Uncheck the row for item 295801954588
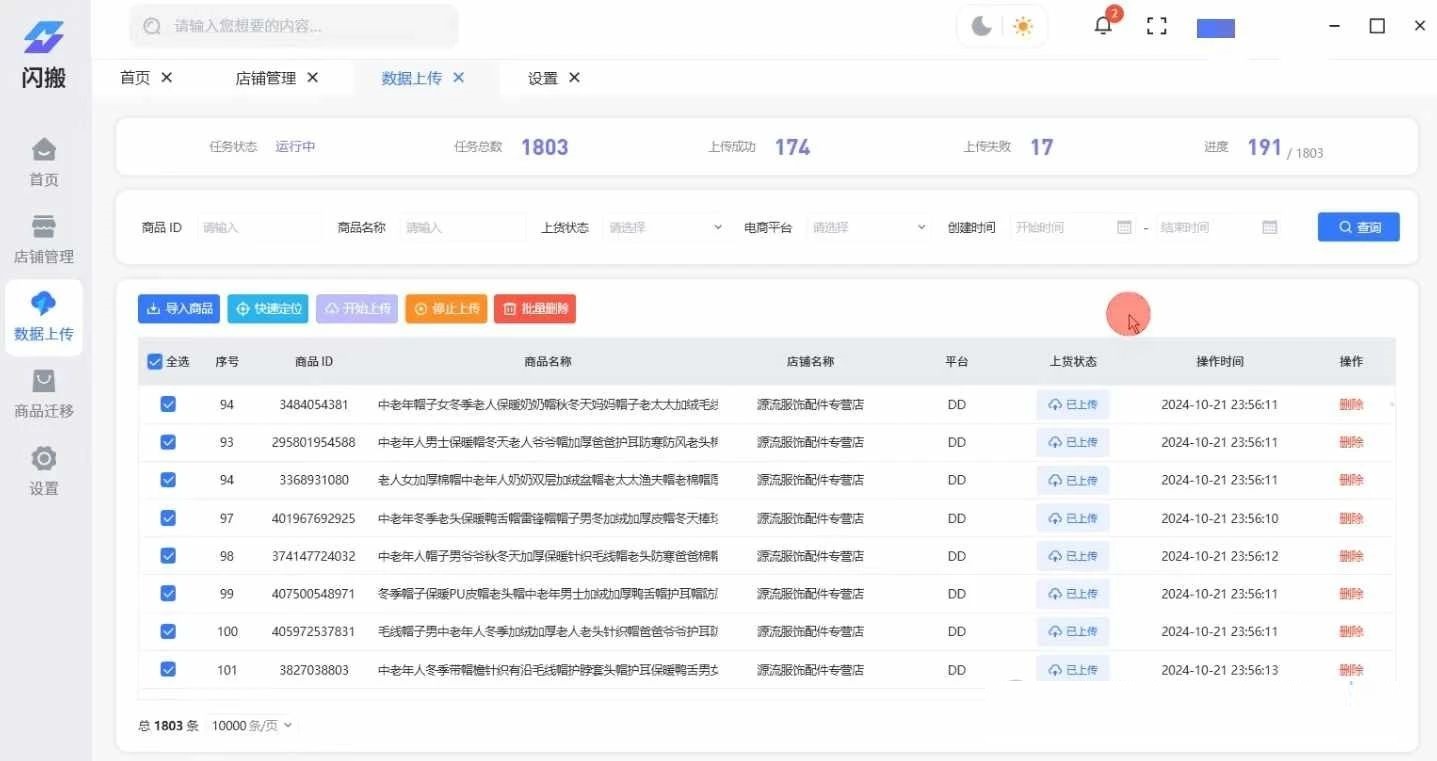The width and height of the screenshot is (1437, 761). pyautogui.click(x=168, y=442)
